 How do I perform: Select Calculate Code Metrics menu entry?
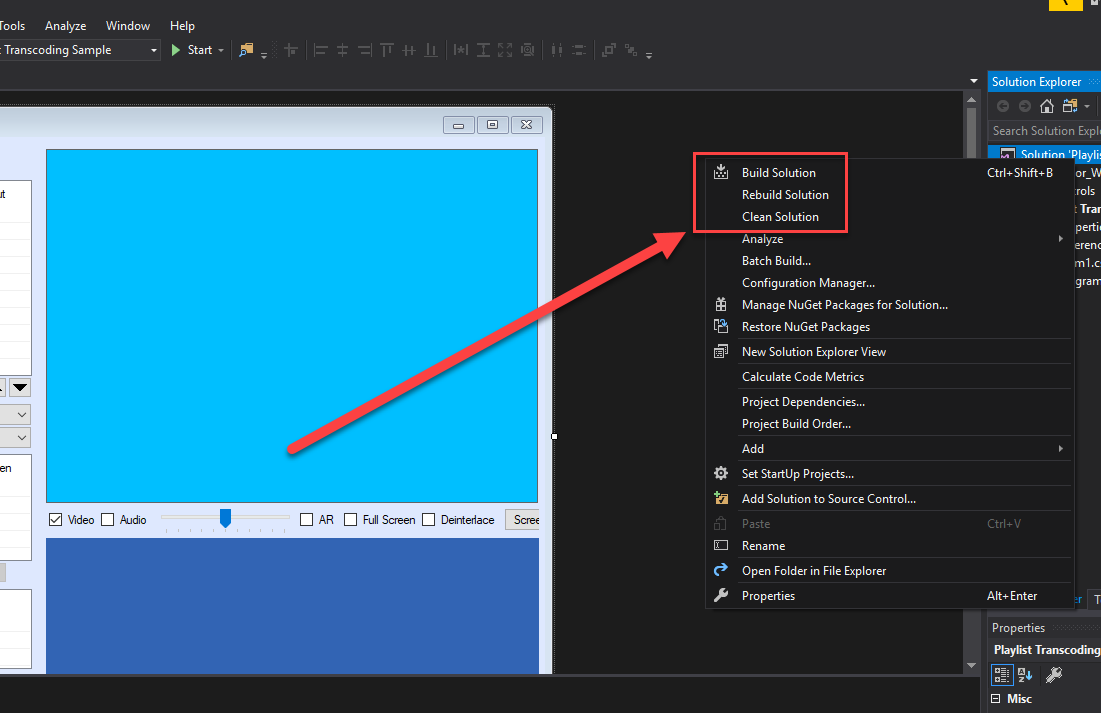(x=890, y=377)
